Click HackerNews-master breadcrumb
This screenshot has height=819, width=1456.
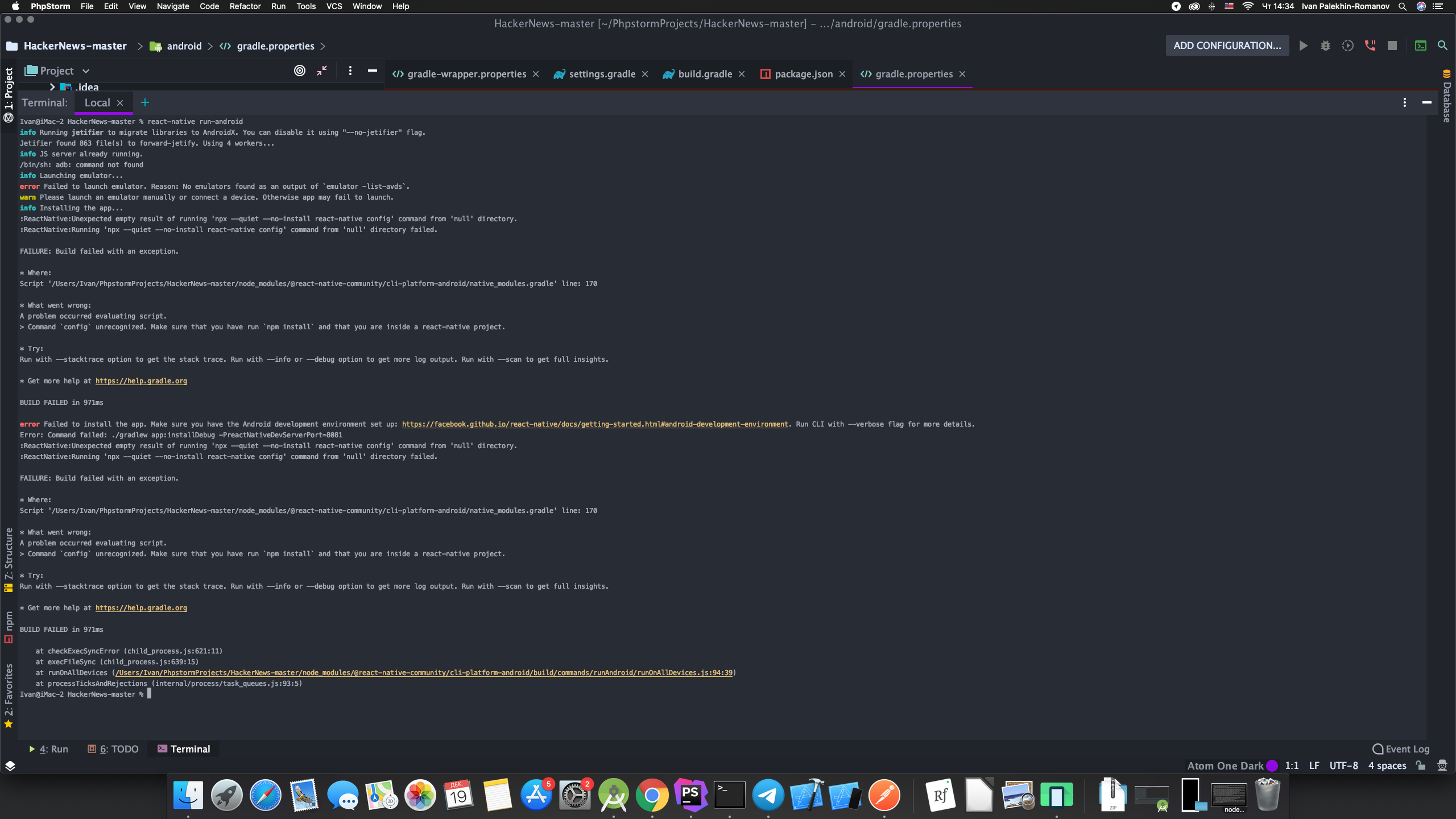(x=75, y=46)
